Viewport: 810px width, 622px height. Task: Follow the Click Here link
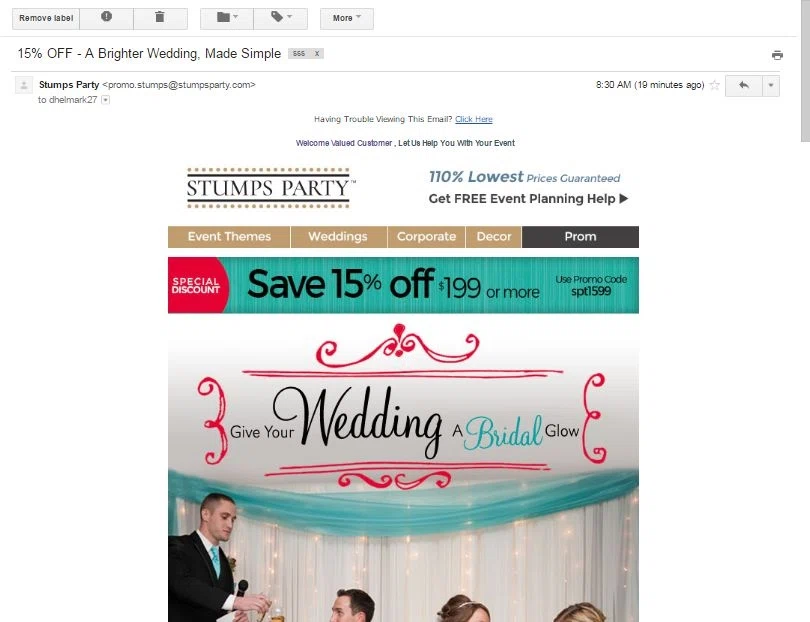[474, 119]
